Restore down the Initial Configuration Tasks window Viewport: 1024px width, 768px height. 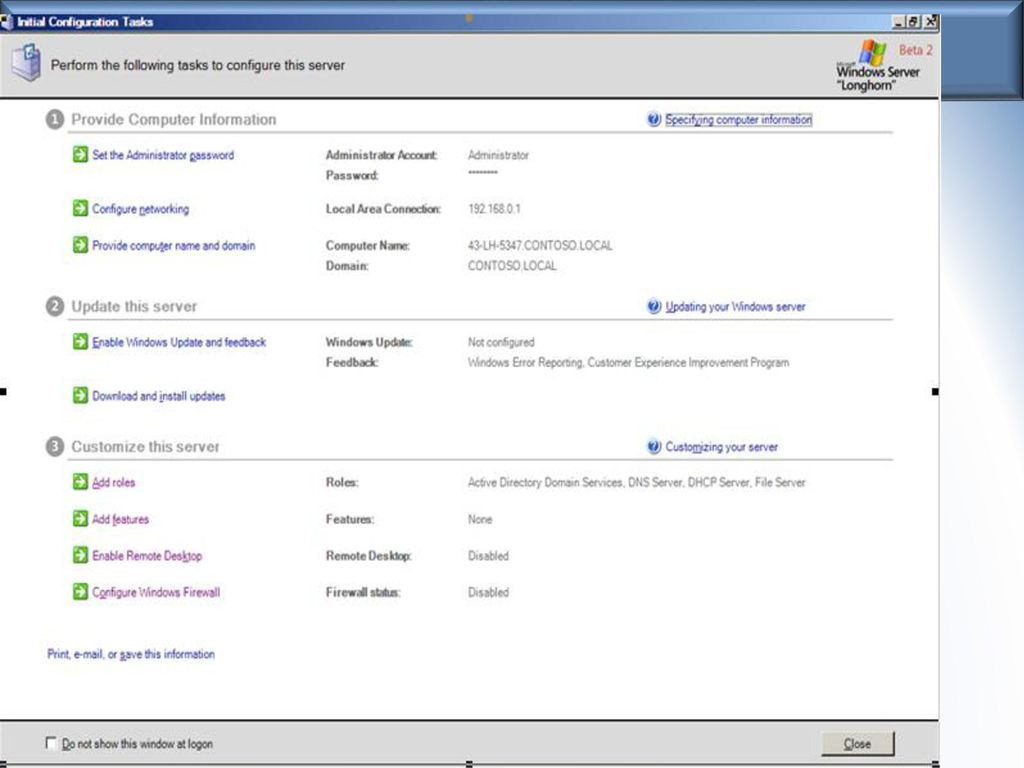tap(914, 22)
